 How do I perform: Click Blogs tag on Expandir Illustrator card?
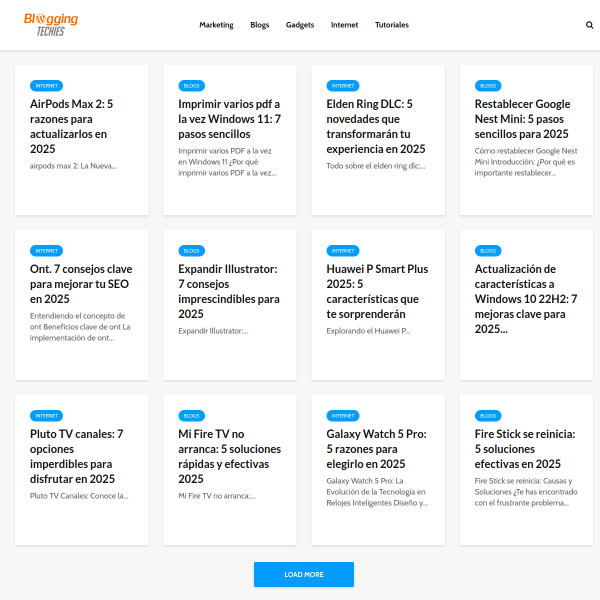coord(191,251)
